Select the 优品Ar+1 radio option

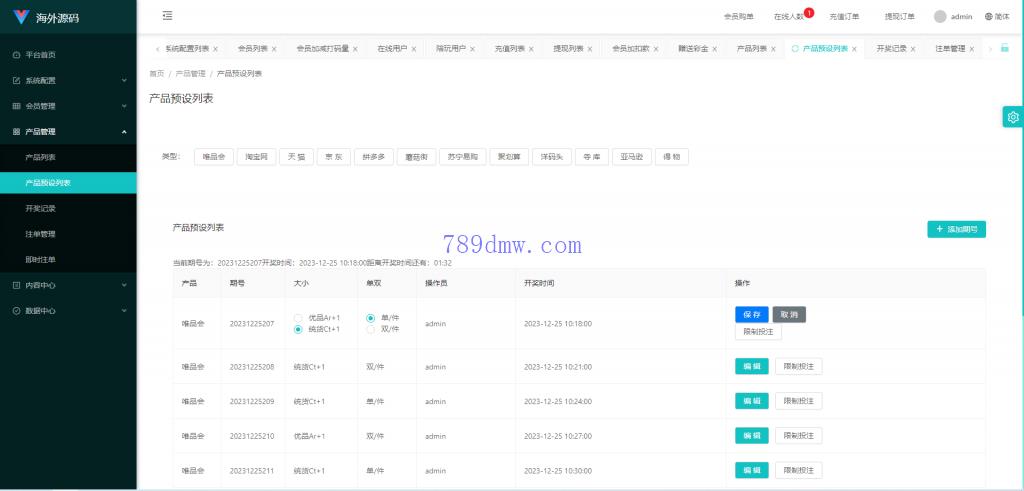click(x=298, y=318)
